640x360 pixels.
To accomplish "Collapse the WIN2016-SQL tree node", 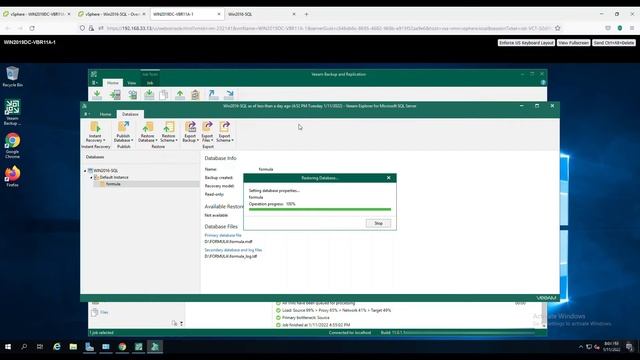I will click(85, 171).
